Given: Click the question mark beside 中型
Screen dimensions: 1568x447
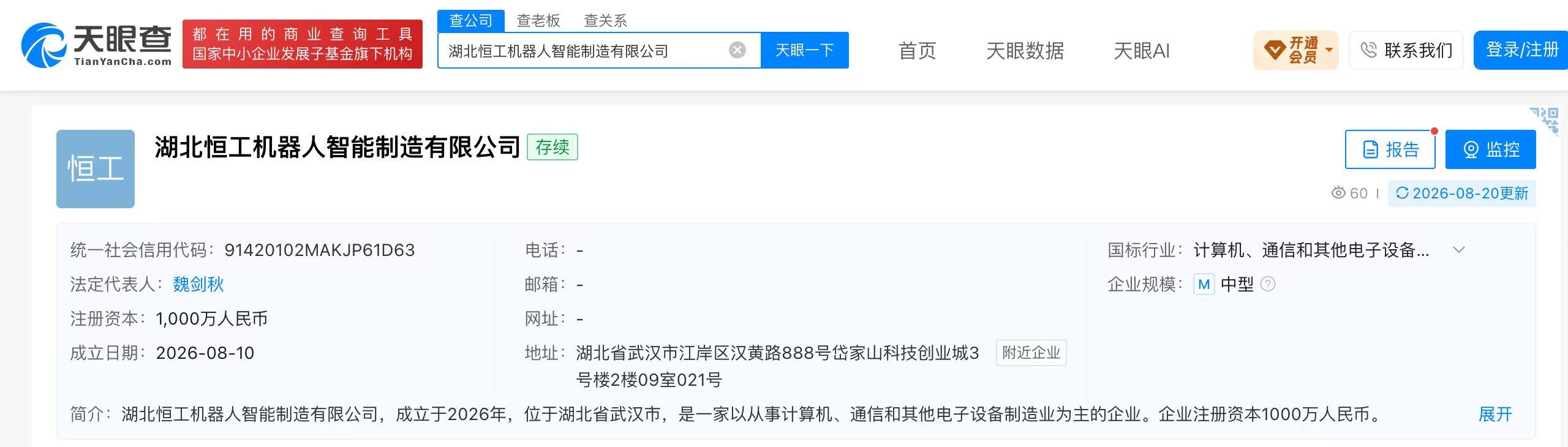Looking at the screenshot, I should (x=1268, y=284).
